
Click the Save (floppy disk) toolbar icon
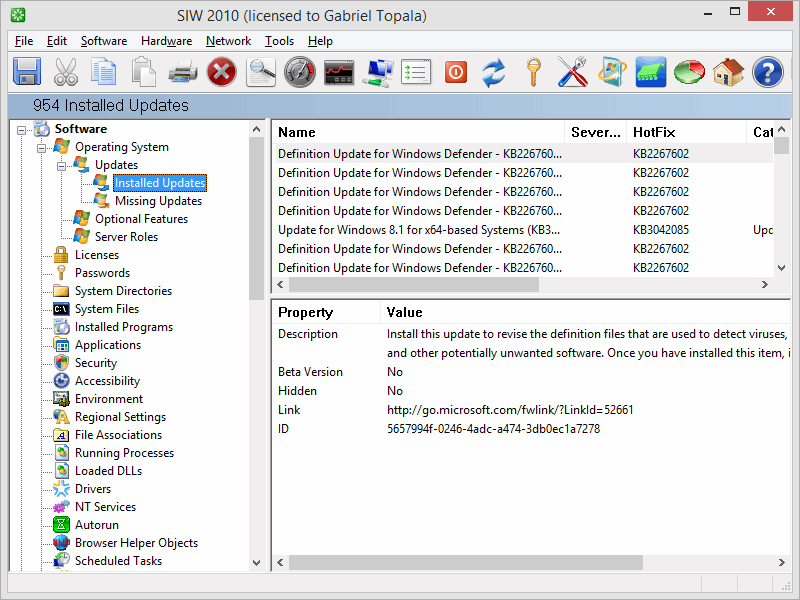[x=27, y=71]
